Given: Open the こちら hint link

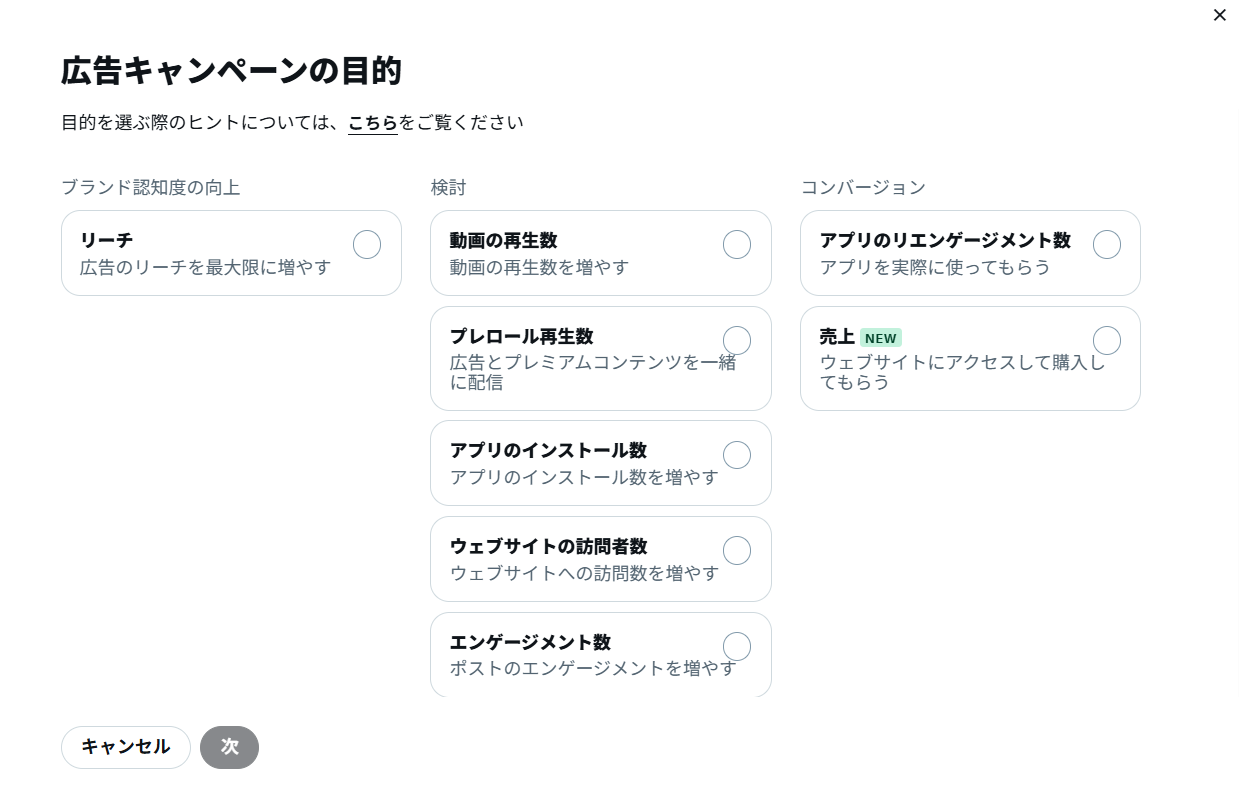Looking at the screenshot, I should tap(373, 123).
